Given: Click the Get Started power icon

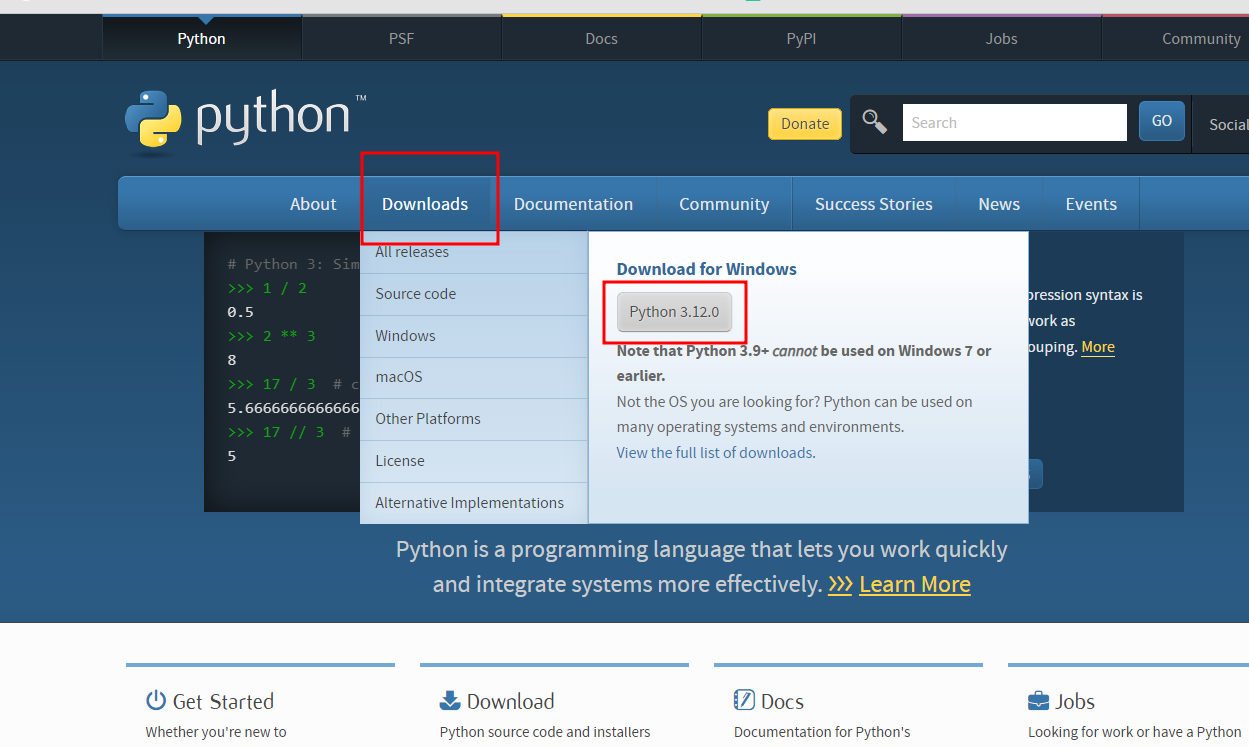Looking at the screenshot, I should click(156, 700).
